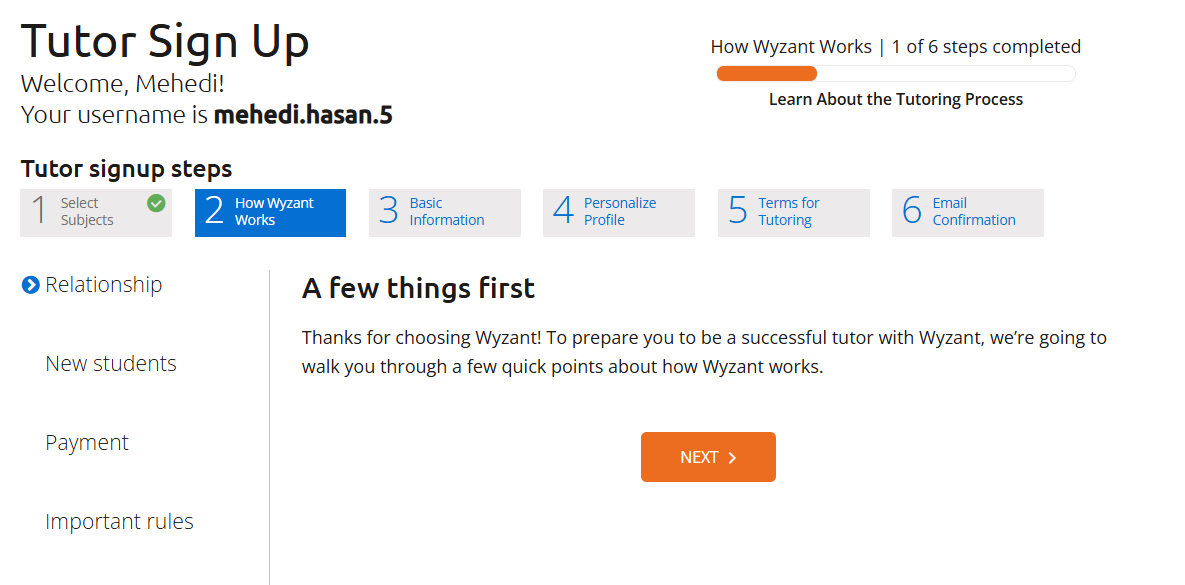Click the chevron arrow inside NEXT button

point(732,457)
